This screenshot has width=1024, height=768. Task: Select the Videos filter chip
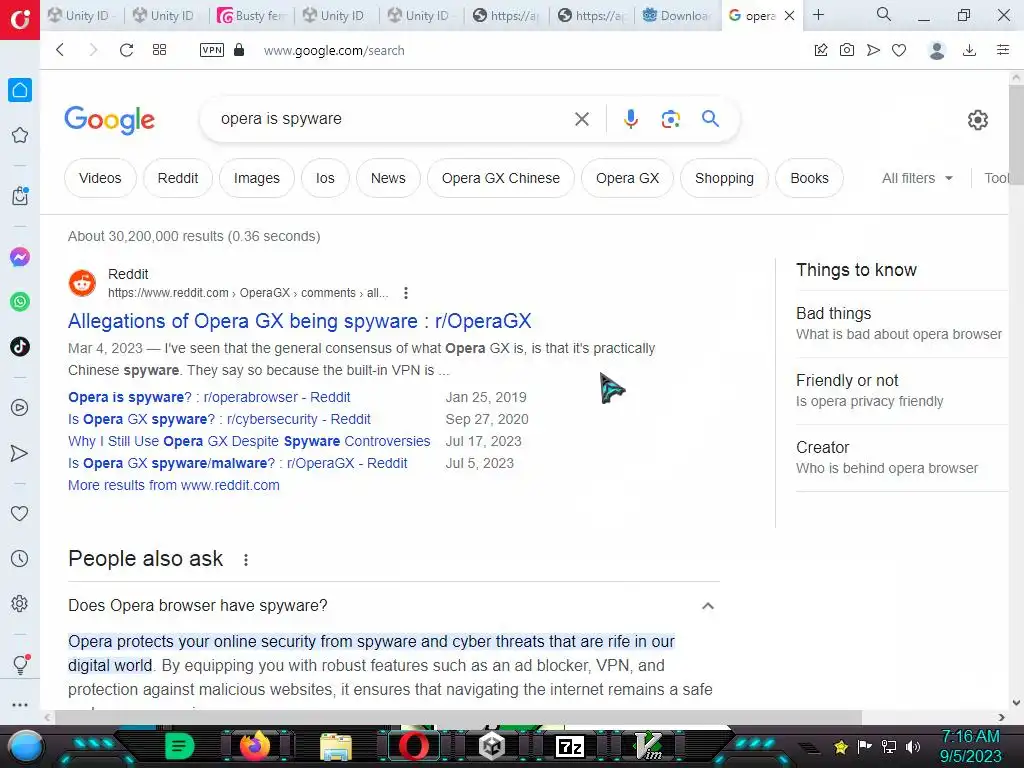100,178
